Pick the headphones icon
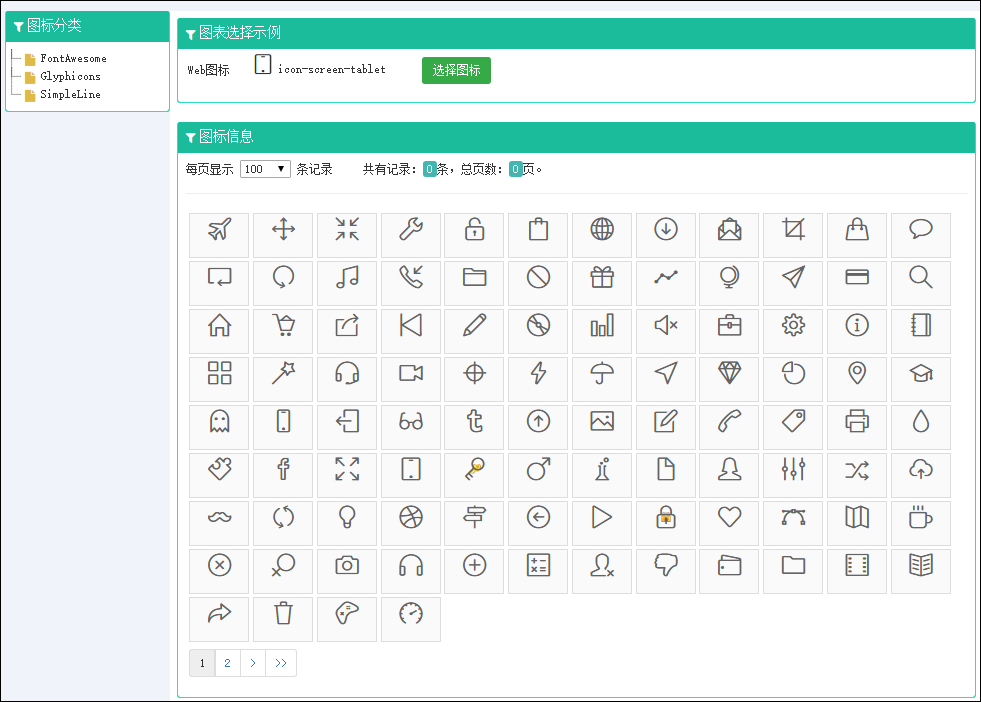 pyautogui.click(x=410, y=565)
